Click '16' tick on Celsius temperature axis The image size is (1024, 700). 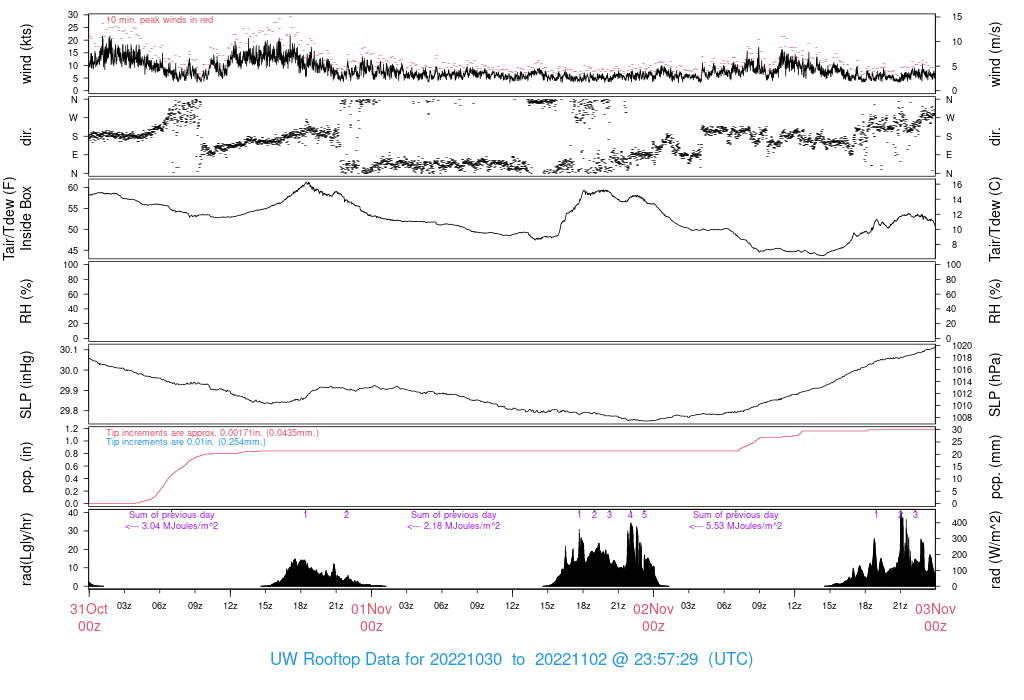[957, 185]
